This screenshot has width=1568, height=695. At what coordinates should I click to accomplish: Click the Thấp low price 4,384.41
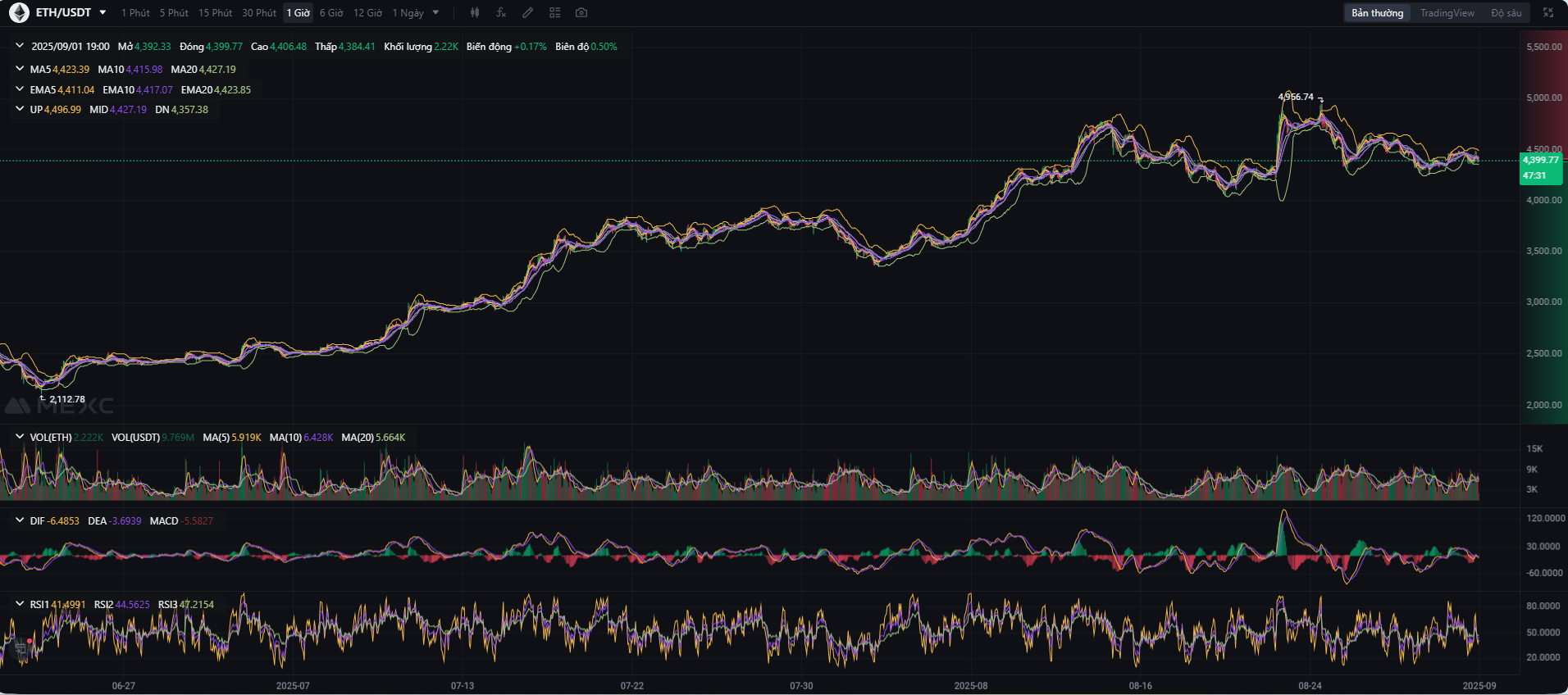coord(357,47)
